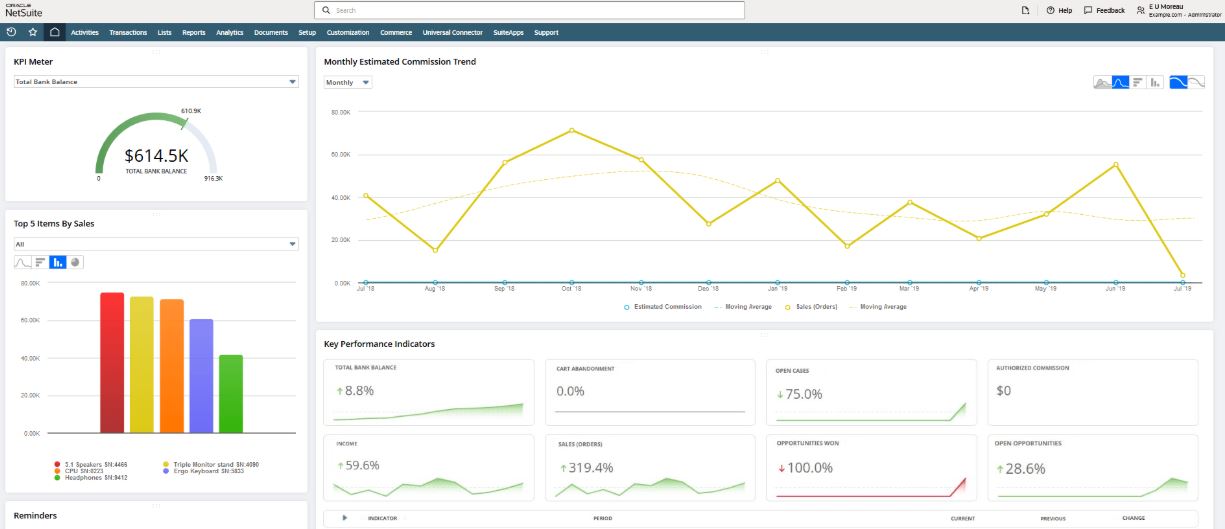Viewport: 1225px width, 529px height.
Task: Click into the global Search field
Action: tap(530, 10)
